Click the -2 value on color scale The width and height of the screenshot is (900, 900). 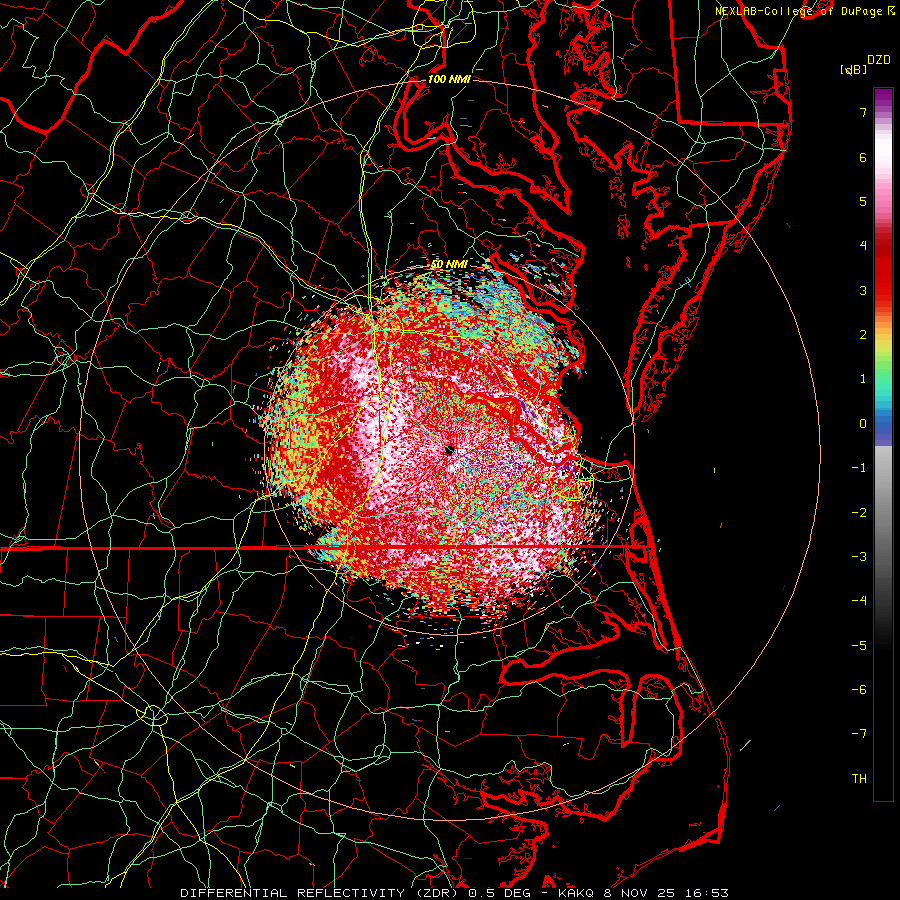[x=859, y=513]
